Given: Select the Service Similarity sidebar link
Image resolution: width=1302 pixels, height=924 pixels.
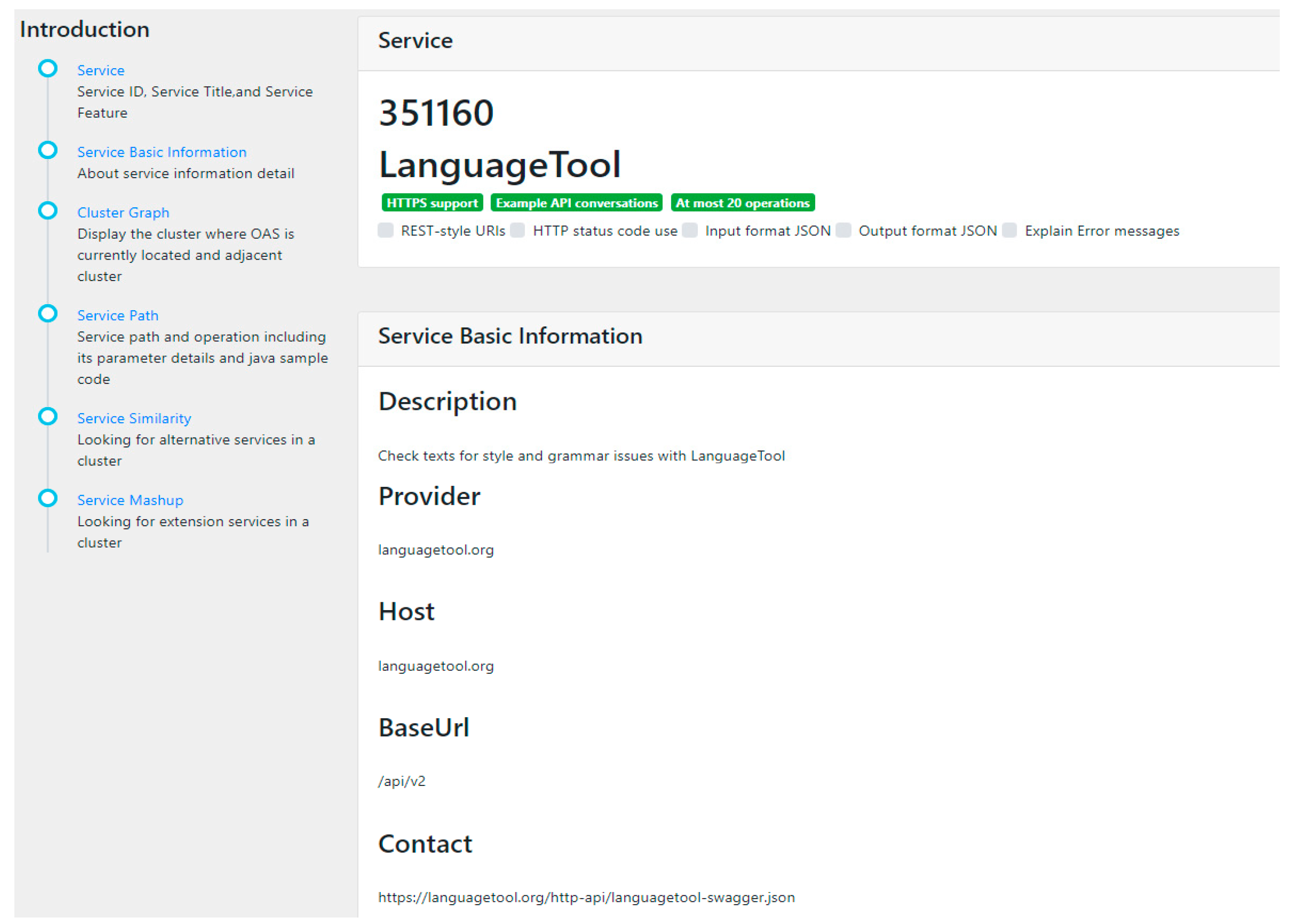Looking at the screenshot, I should 134,419.
